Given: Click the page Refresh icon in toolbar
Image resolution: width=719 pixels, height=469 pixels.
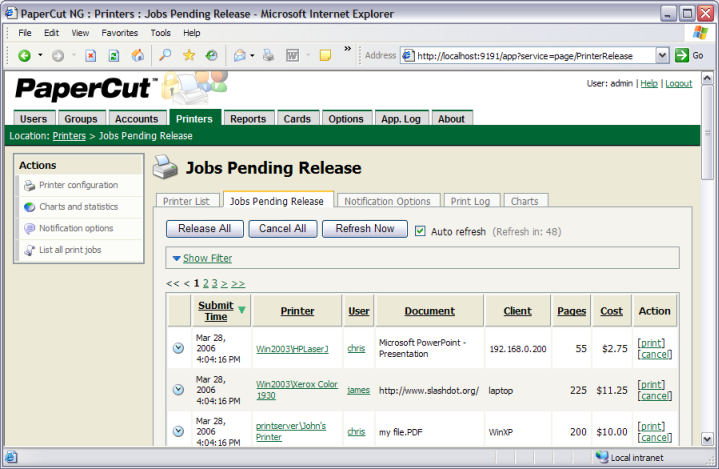Looking at the screenshot, I should point(114,56).
